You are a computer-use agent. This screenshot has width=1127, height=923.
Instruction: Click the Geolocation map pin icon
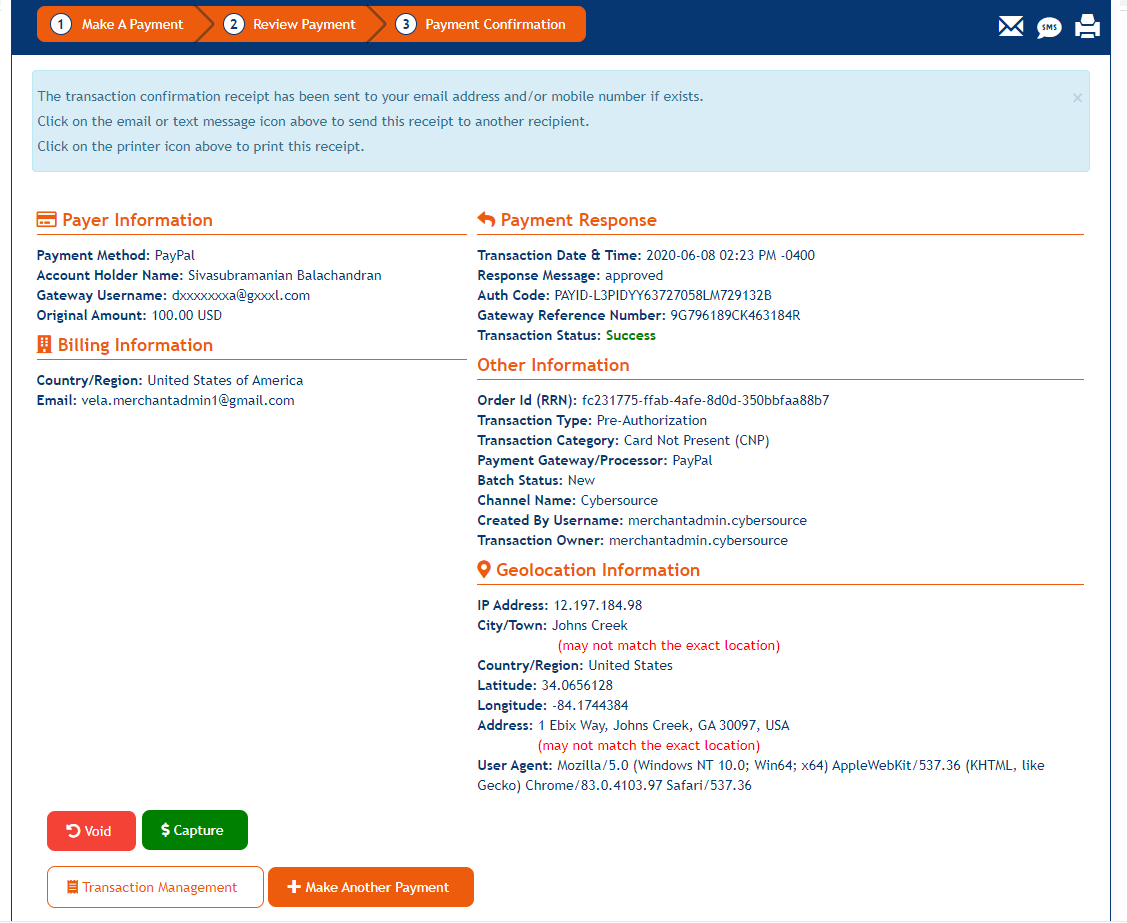(x=484, y=570)
